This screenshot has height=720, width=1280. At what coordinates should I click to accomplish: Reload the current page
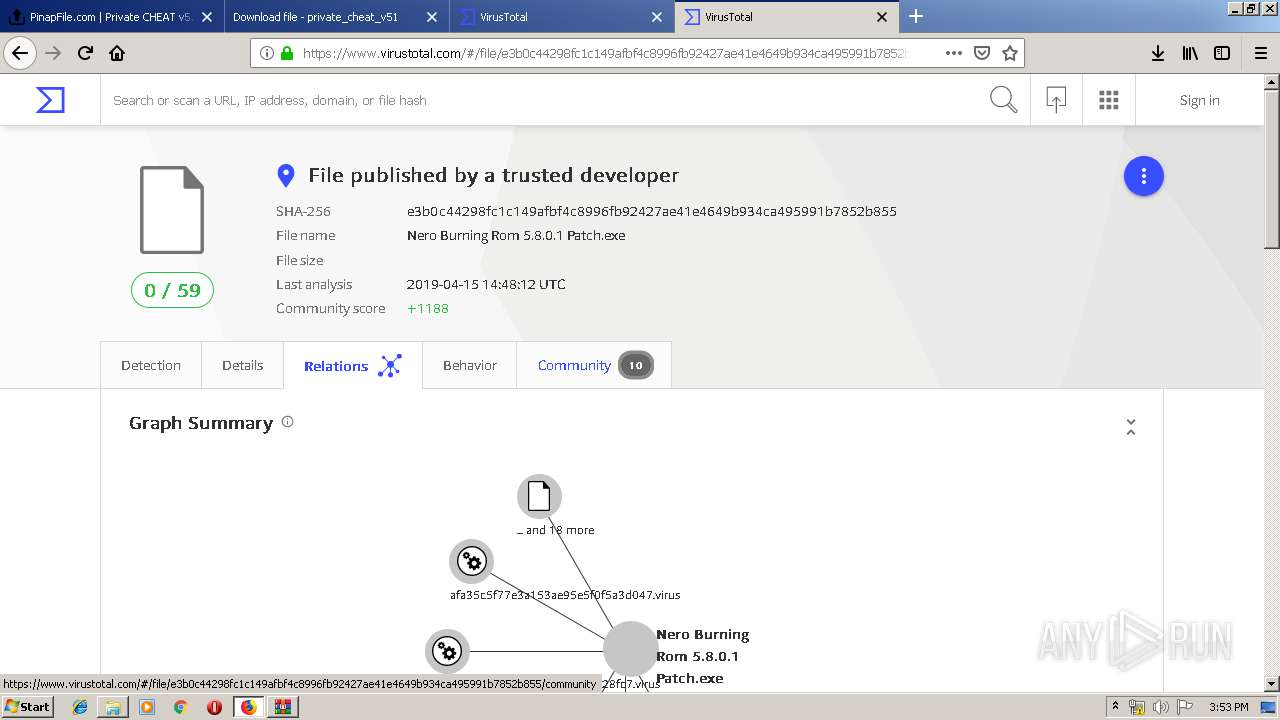coord(86,53)
